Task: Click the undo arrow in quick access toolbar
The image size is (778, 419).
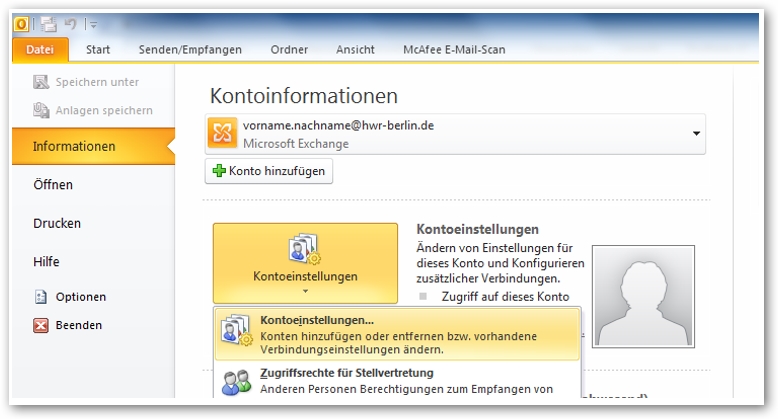Action: pos(71,23)
